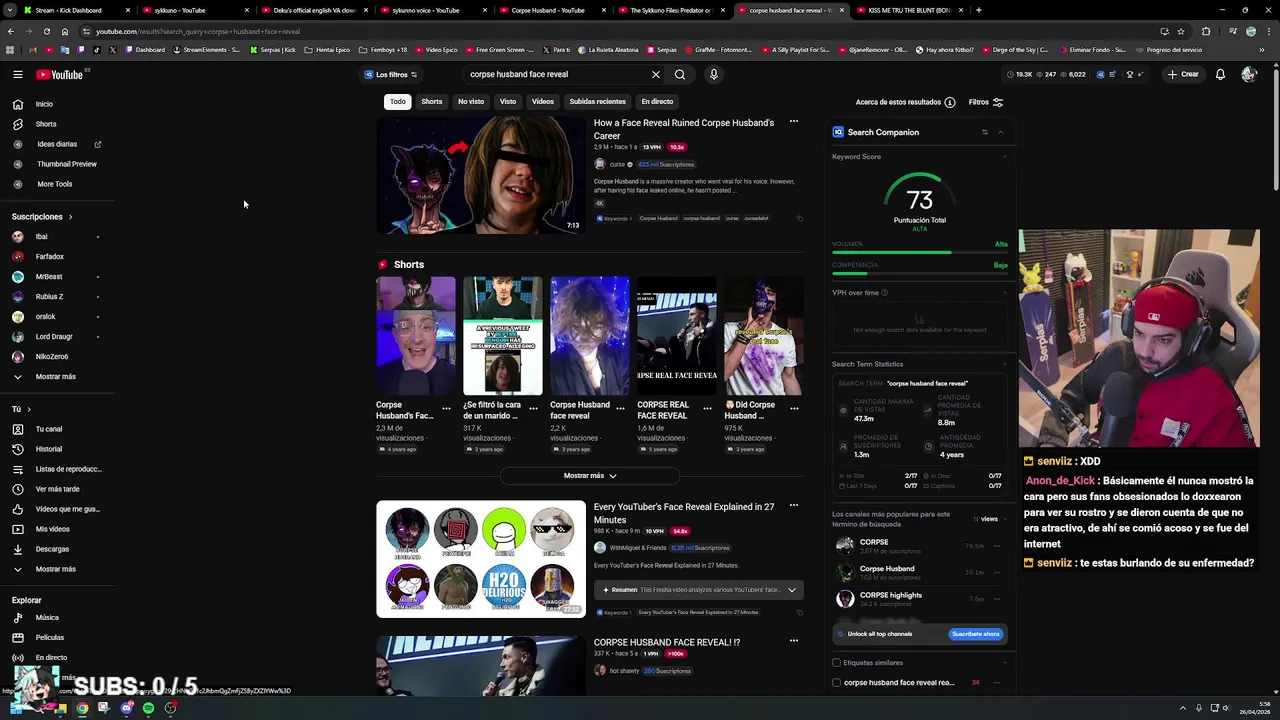
Task: Clear the search box with the X
Action: point(656,74)
